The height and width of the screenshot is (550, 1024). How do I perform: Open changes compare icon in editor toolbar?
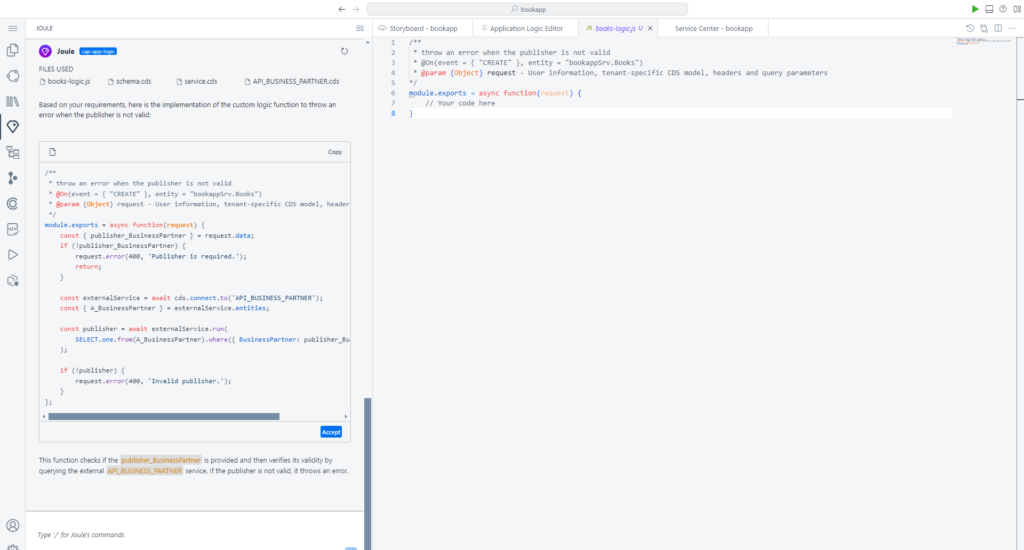pyautogui.click(x=984, y=28)
